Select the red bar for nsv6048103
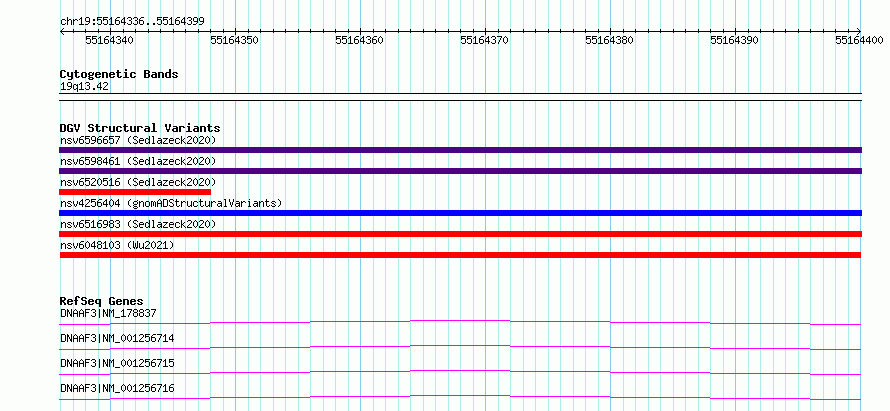 click(460, 255)
